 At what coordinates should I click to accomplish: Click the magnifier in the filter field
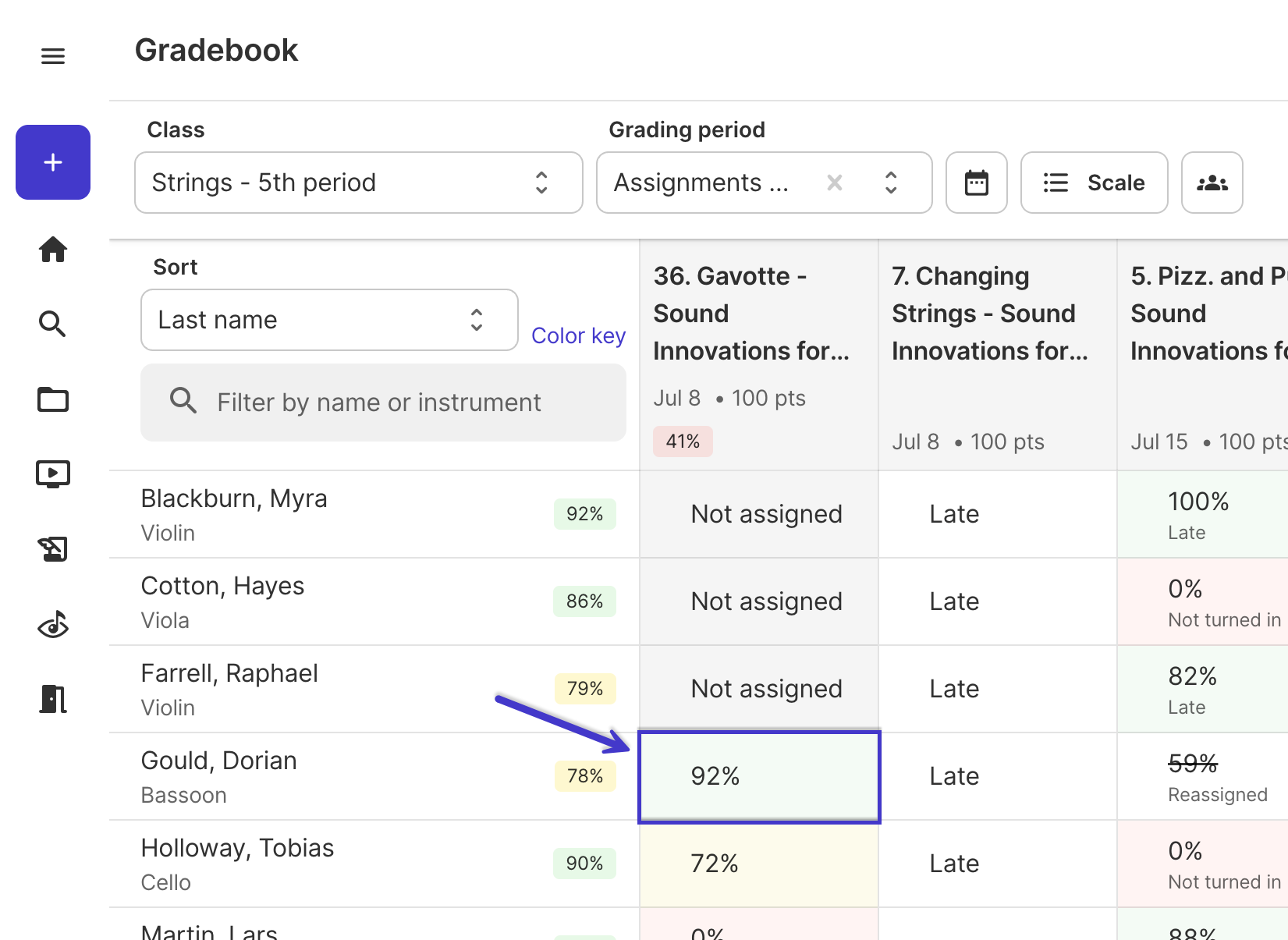(x=183, y=401)
